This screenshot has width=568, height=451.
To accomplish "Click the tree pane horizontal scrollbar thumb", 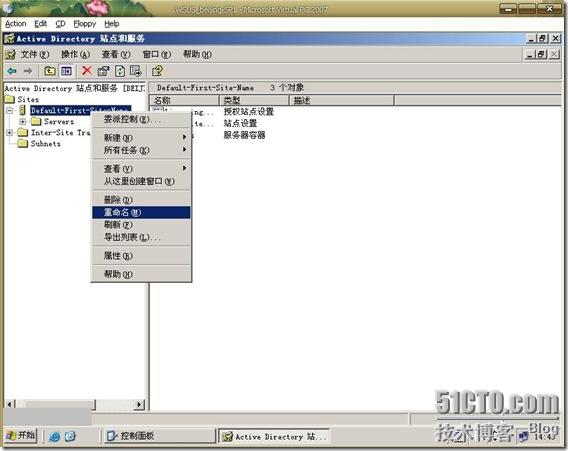I will tap(55, 404).
